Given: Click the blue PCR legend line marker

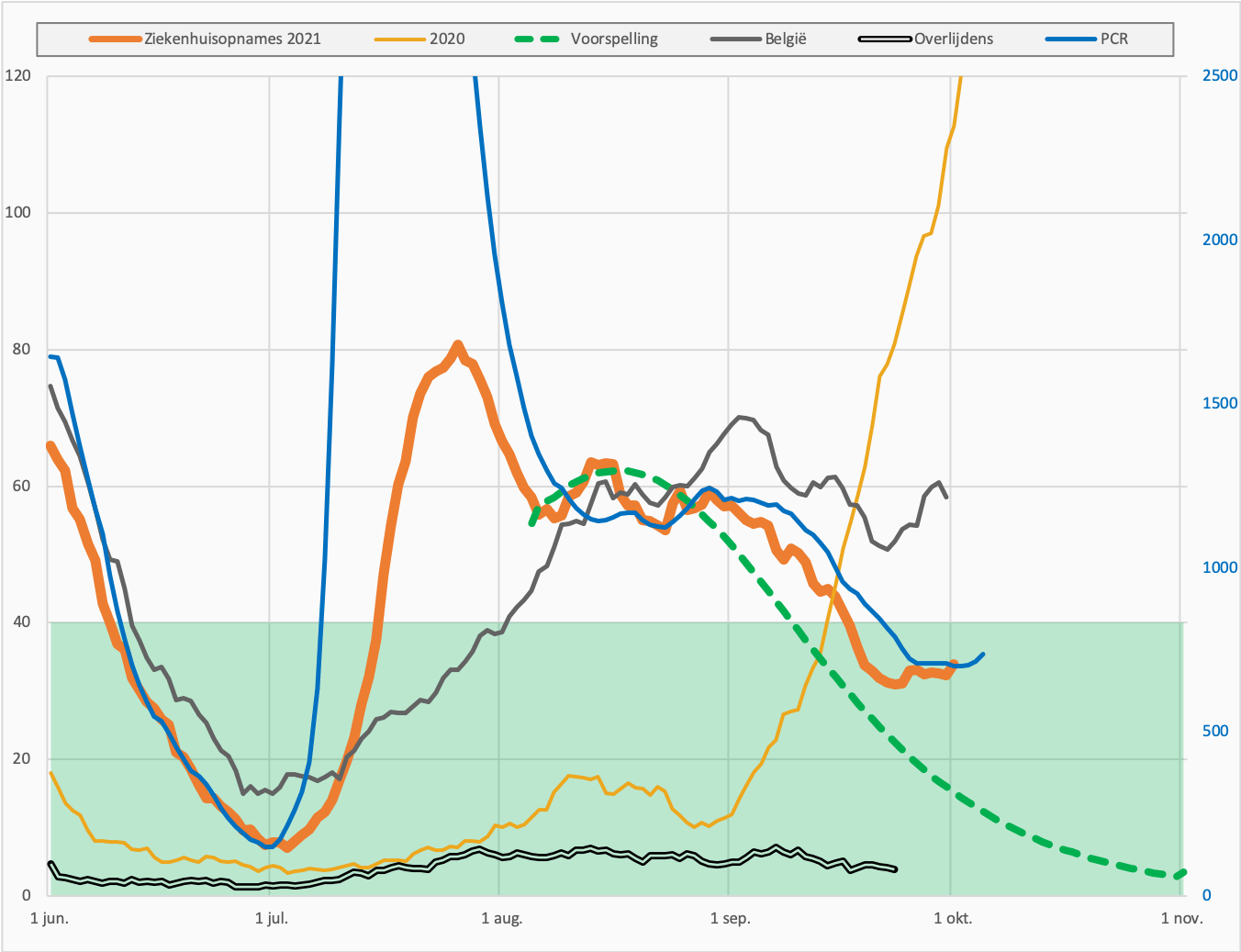Looking at the screenshot, I should [1072, 39].
